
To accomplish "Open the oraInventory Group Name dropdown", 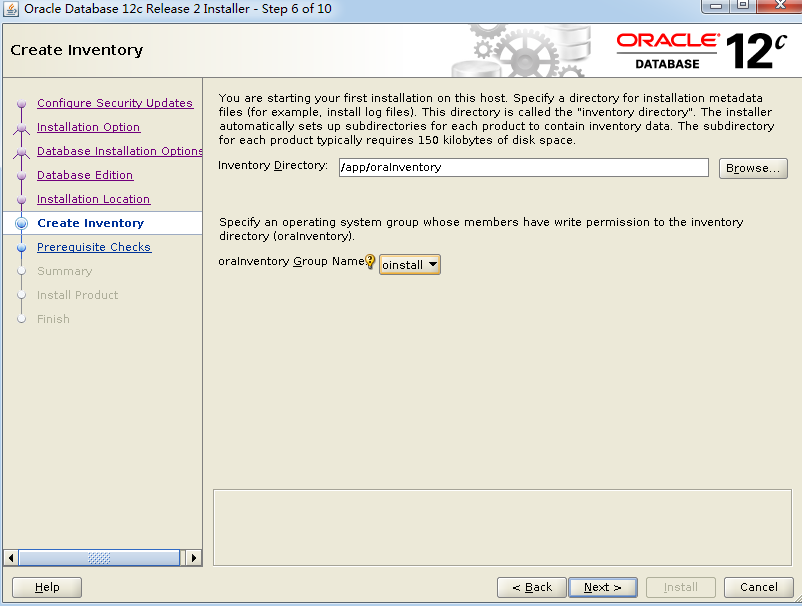I will tap(410, 264).
